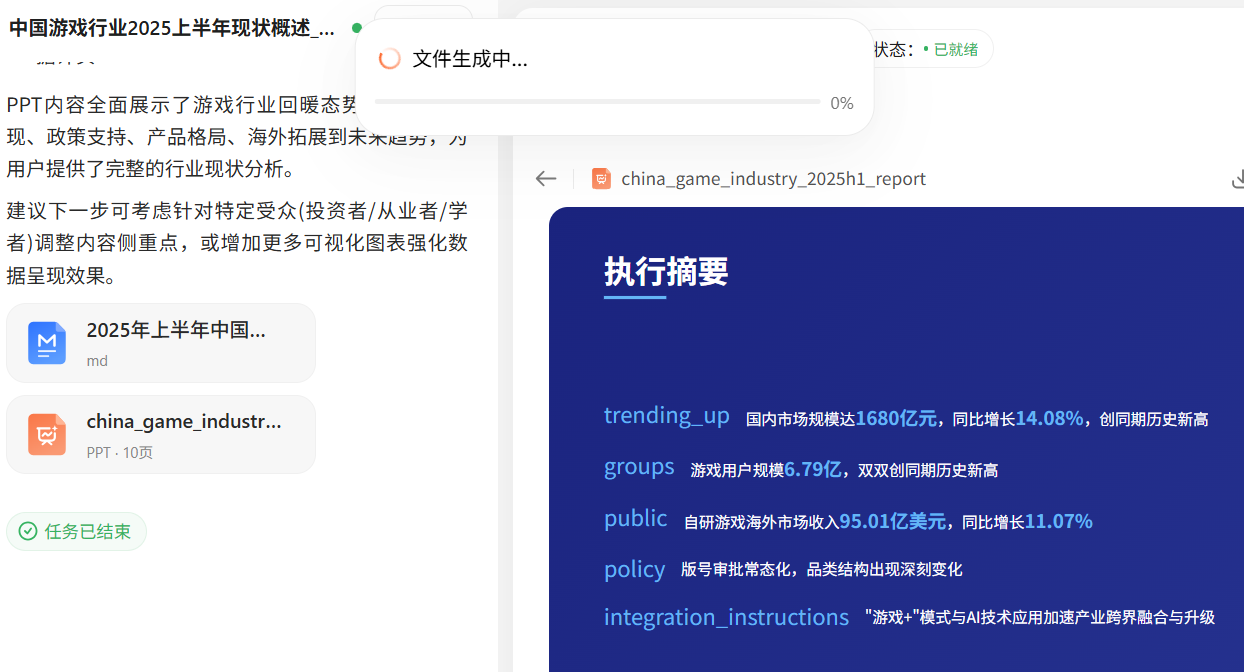
Task: Click the loading spinner in file generation toast
Action: [x=390, y=59]
